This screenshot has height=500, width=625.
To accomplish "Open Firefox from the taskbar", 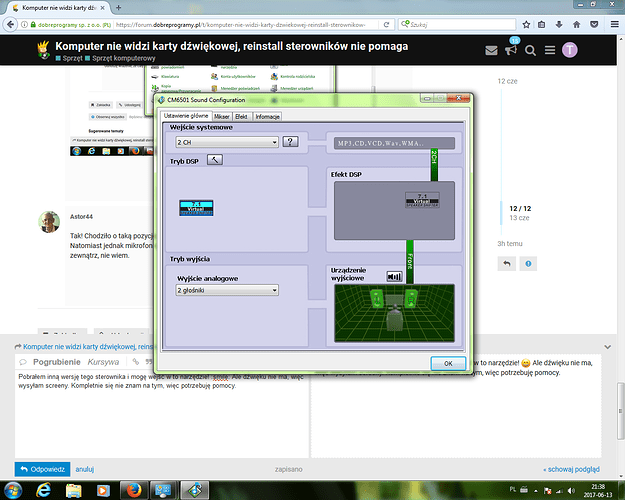I will pyautogui.click(x=134, y=490).
